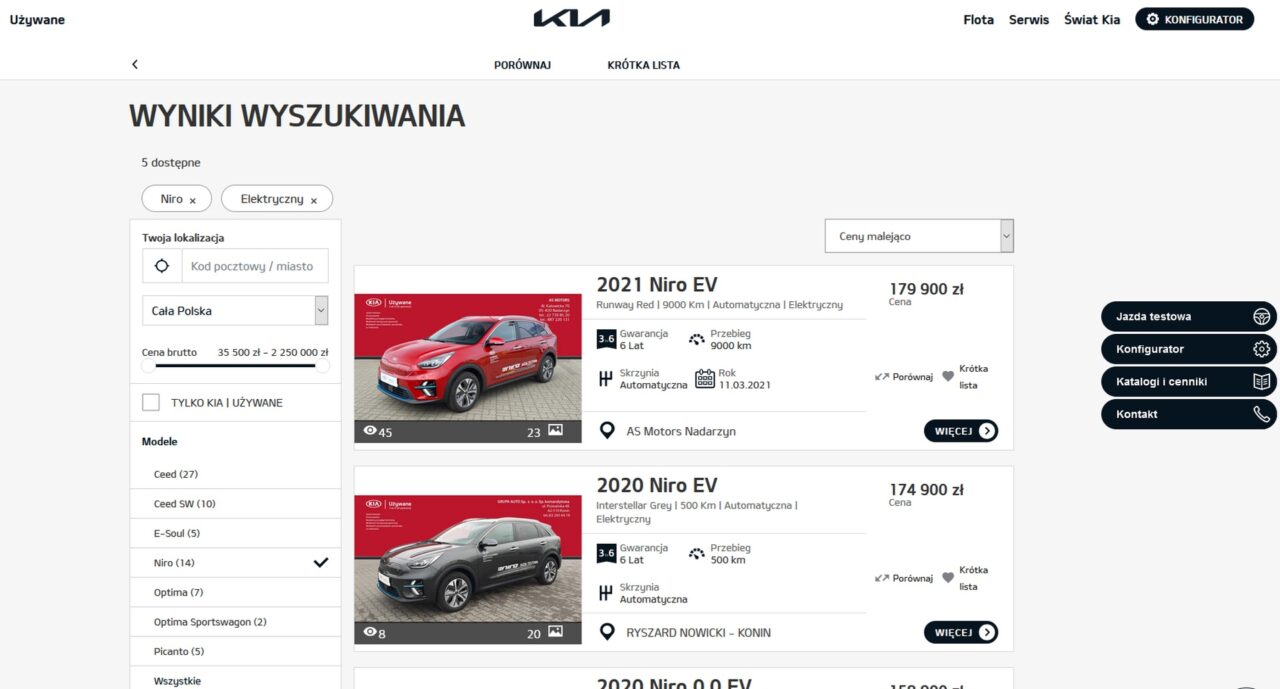1280x689 pixels.
Task: Select Wszystkie models option
Action: 235,679
